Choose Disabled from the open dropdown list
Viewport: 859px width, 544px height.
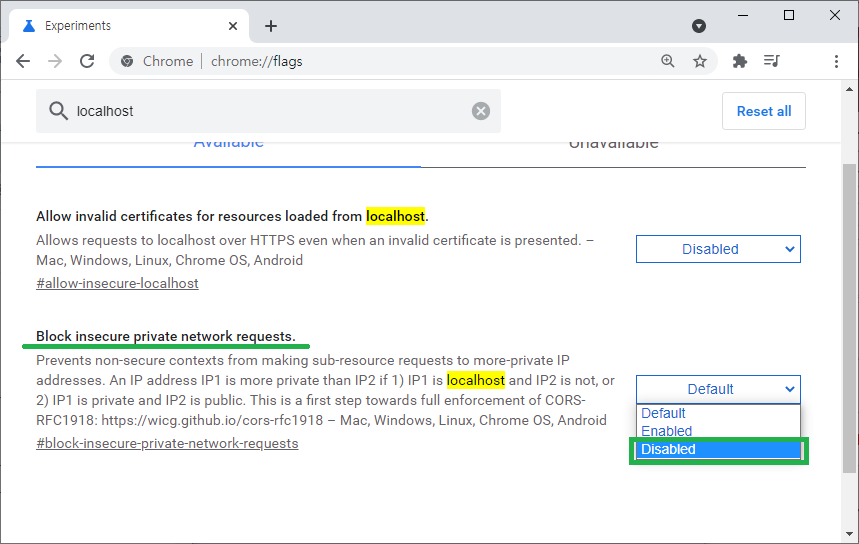coord(718,449)
